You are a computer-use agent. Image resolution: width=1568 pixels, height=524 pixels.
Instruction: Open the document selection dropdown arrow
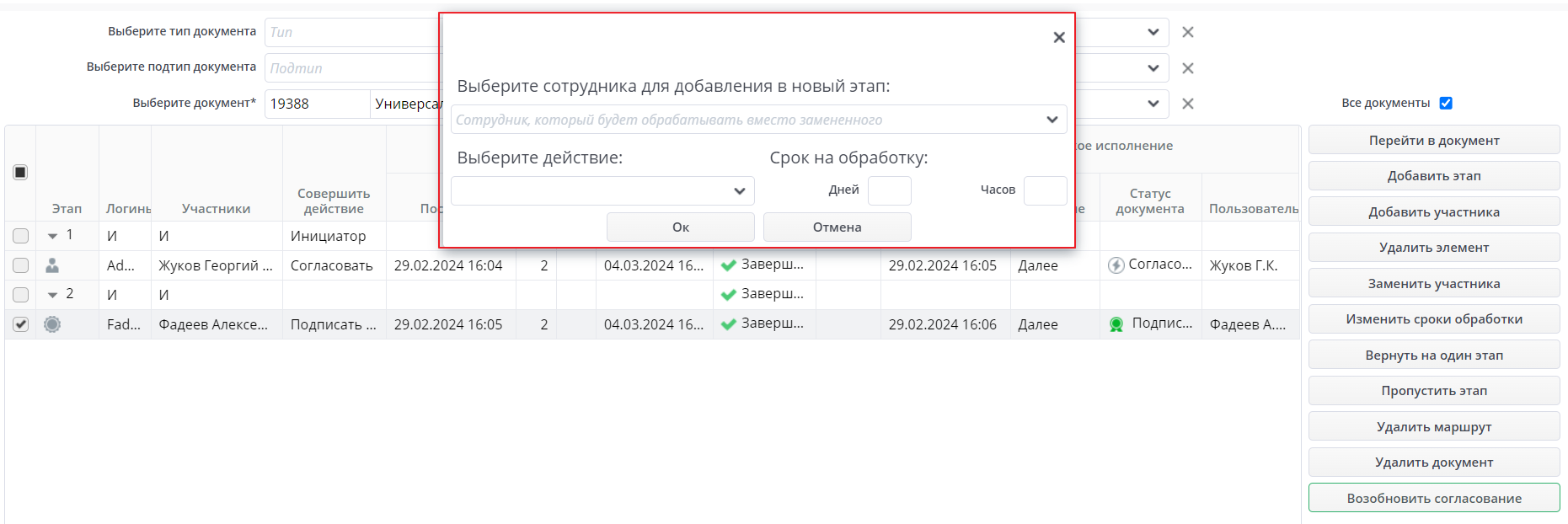pos(1153,104)
